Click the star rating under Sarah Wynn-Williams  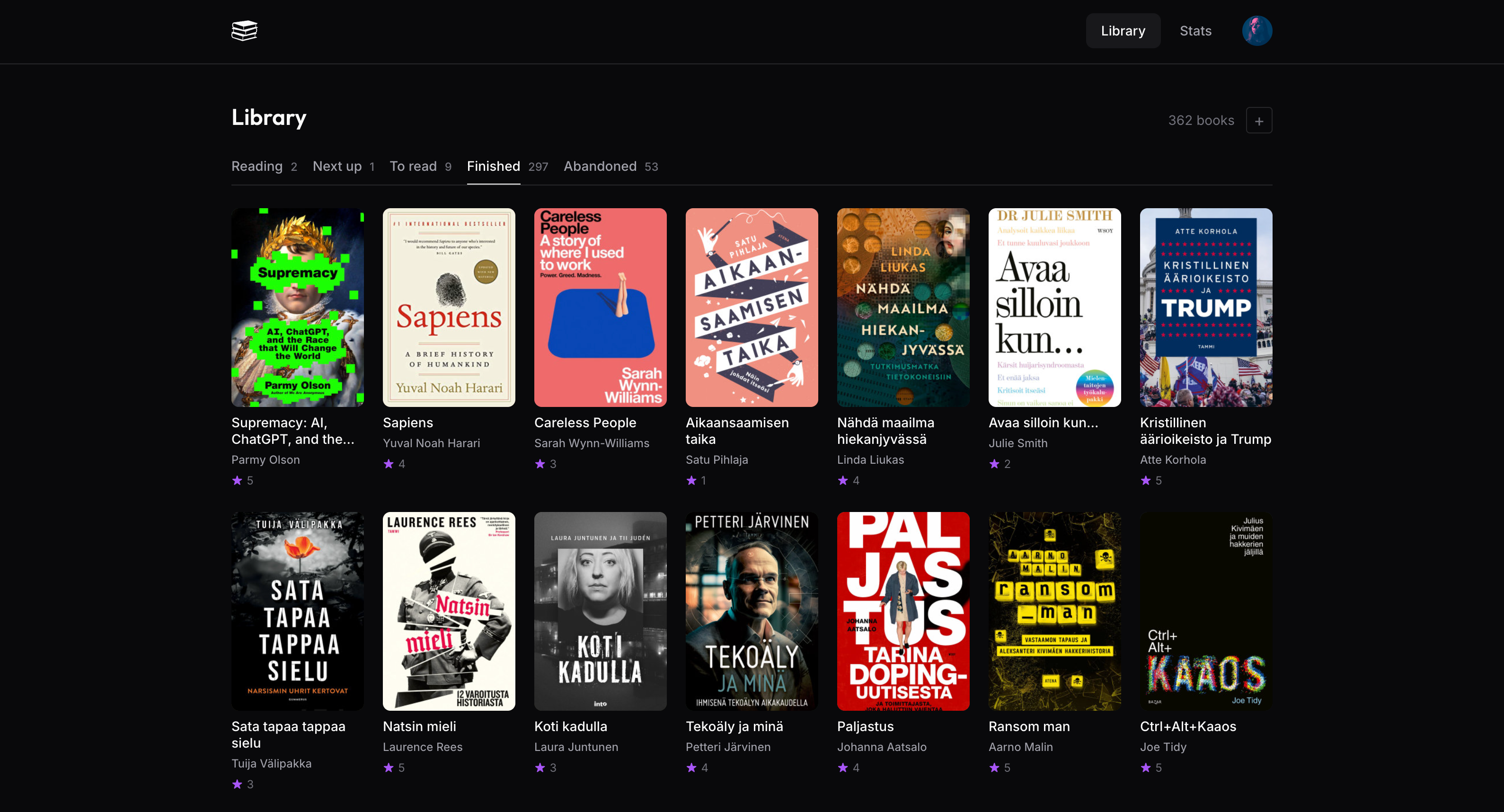545,464
